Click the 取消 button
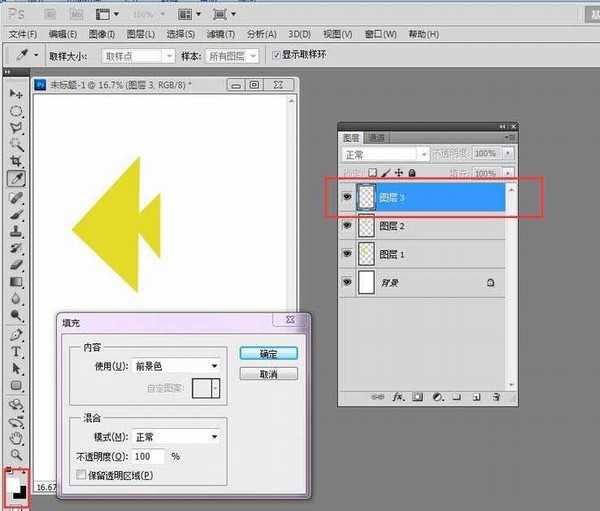Screen dimensions: 600x511 point(267,374)
